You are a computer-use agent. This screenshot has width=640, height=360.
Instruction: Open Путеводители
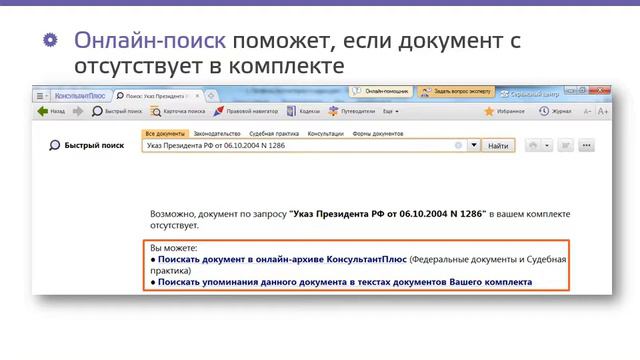[352, 111]
